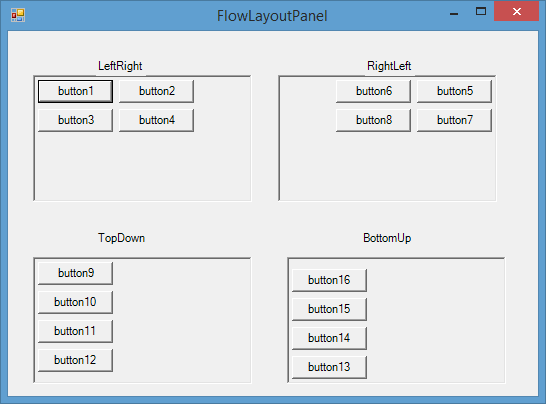Click button16 at the top of BottomUp

[x=329, y=280]
